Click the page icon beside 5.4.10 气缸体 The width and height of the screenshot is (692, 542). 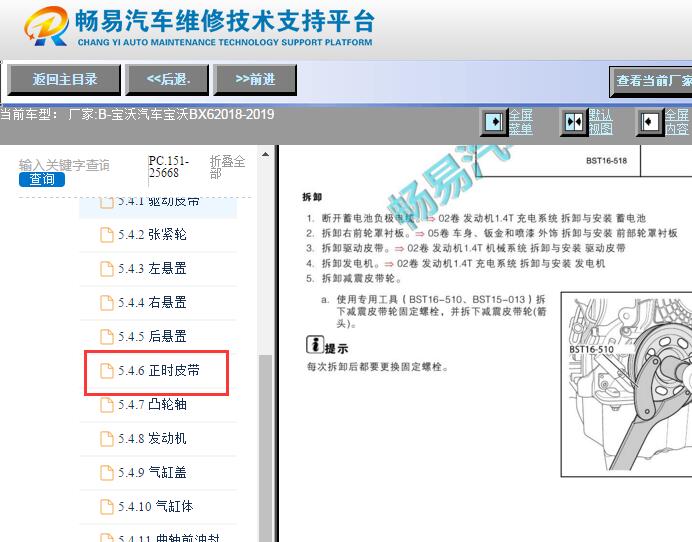(106, 507)
